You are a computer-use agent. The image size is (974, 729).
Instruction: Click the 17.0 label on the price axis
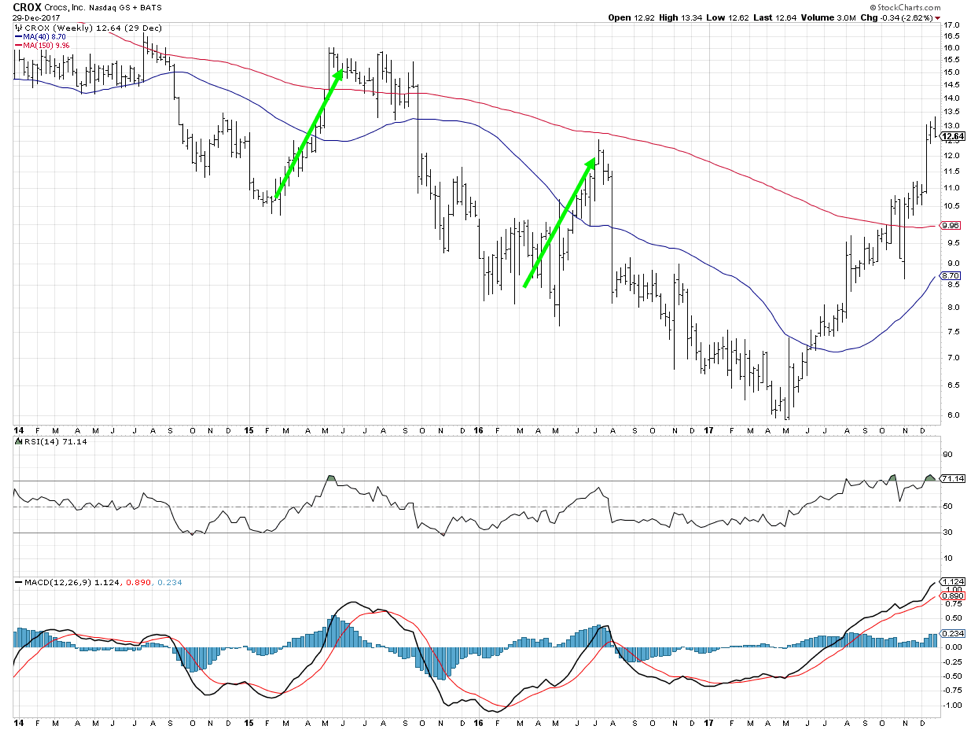[x=951, y=25]
